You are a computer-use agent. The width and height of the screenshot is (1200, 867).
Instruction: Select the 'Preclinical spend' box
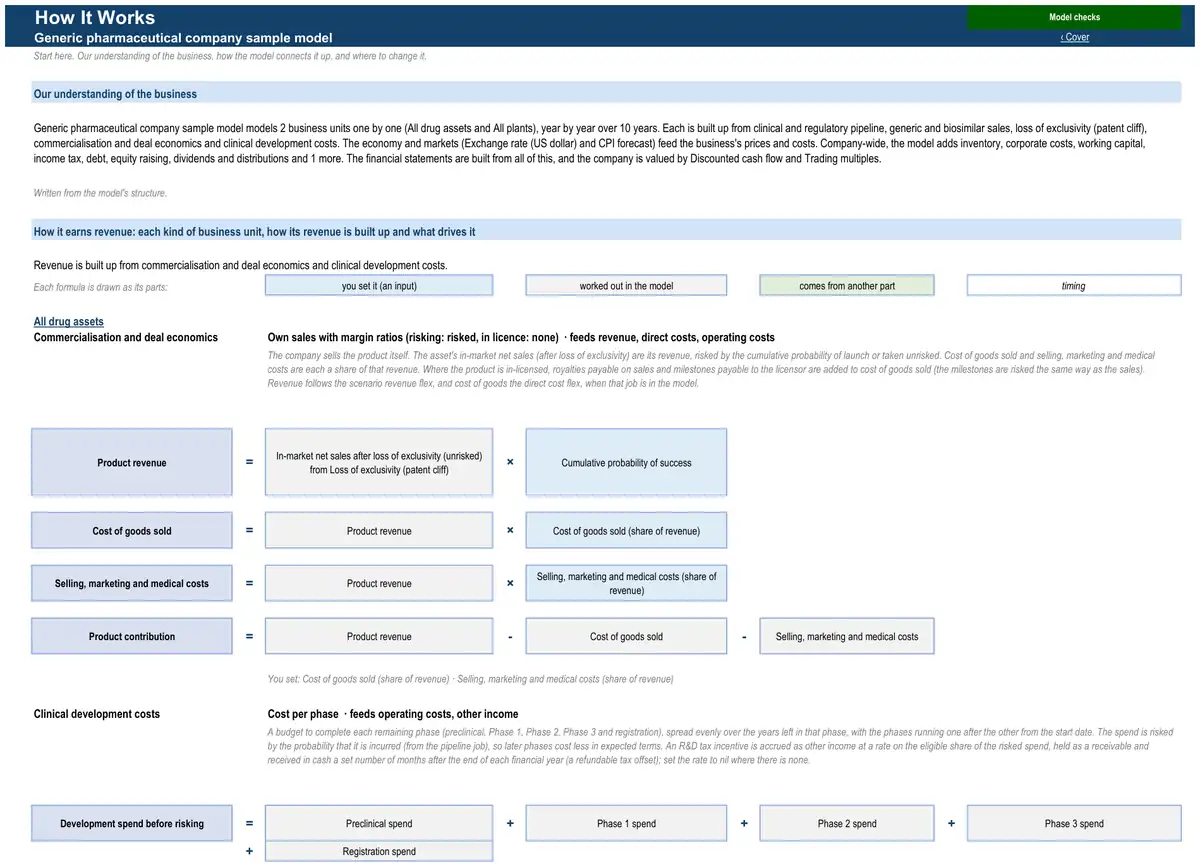click(379, 824)
